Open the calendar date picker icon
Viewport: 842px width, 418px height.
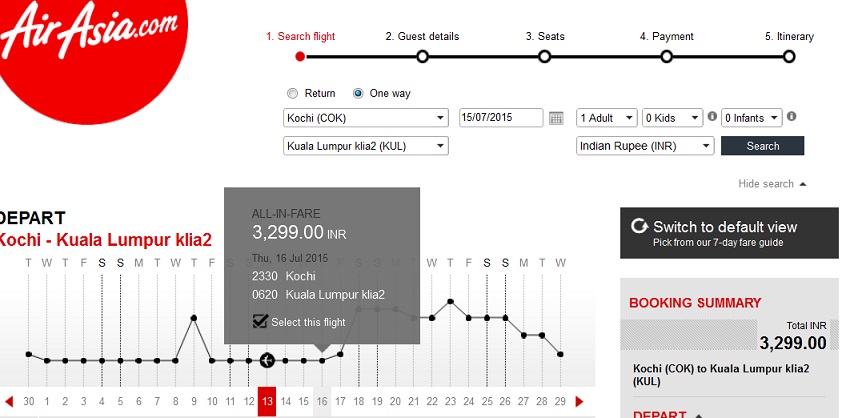click(x=556, y=118)
